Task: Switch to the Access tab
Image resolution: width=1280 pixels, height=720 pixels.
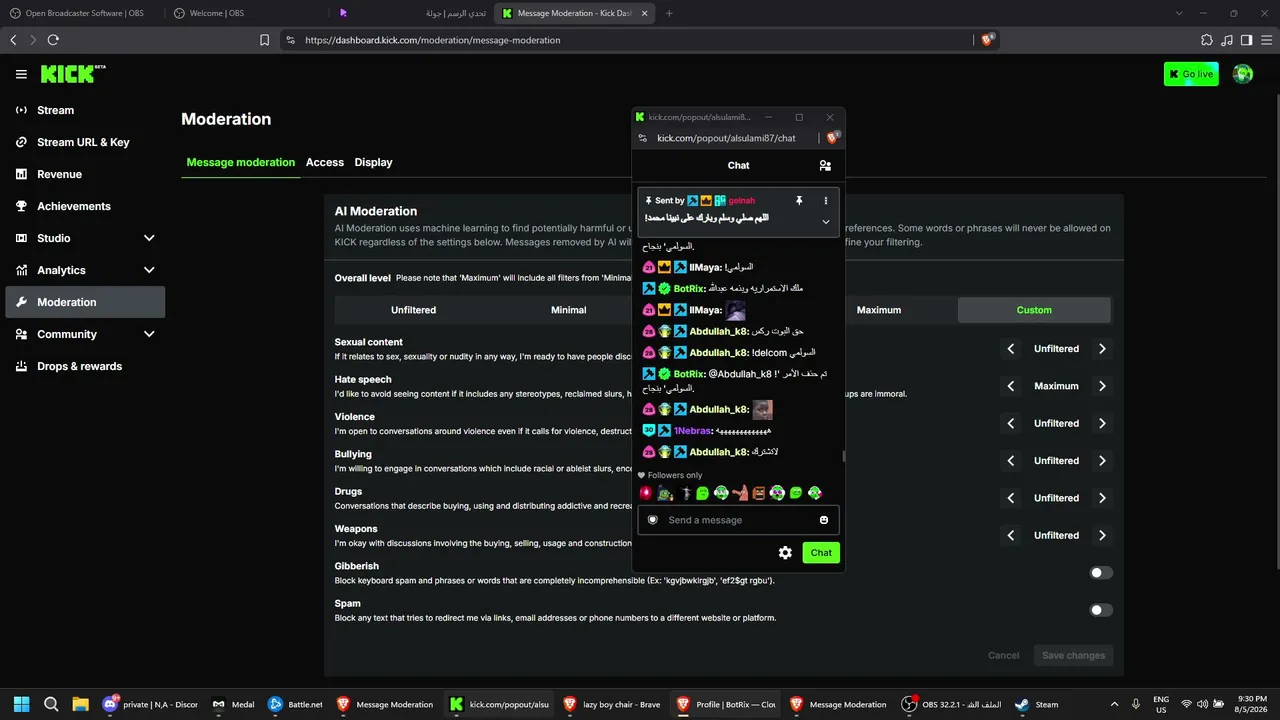Action: 325,162
